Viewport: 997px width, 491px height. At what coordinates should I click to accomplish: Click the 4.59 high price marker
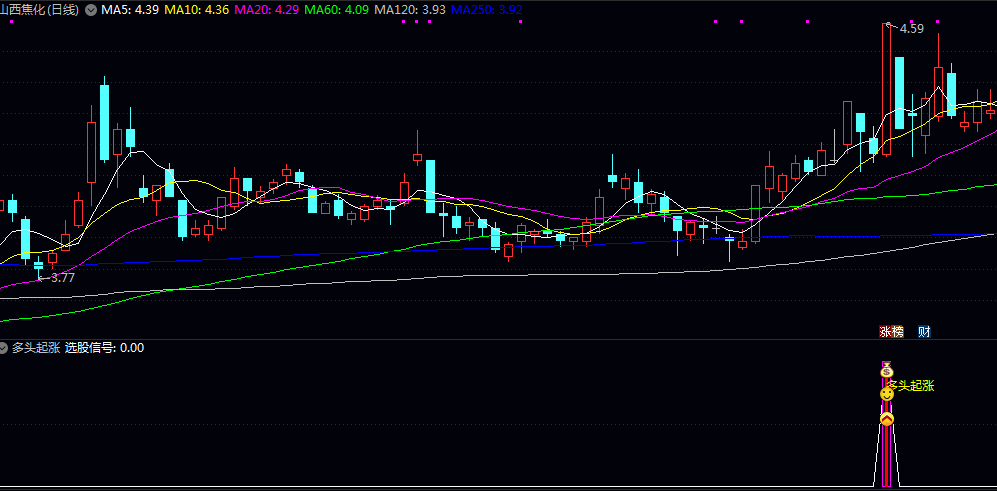tap(911, 29)
